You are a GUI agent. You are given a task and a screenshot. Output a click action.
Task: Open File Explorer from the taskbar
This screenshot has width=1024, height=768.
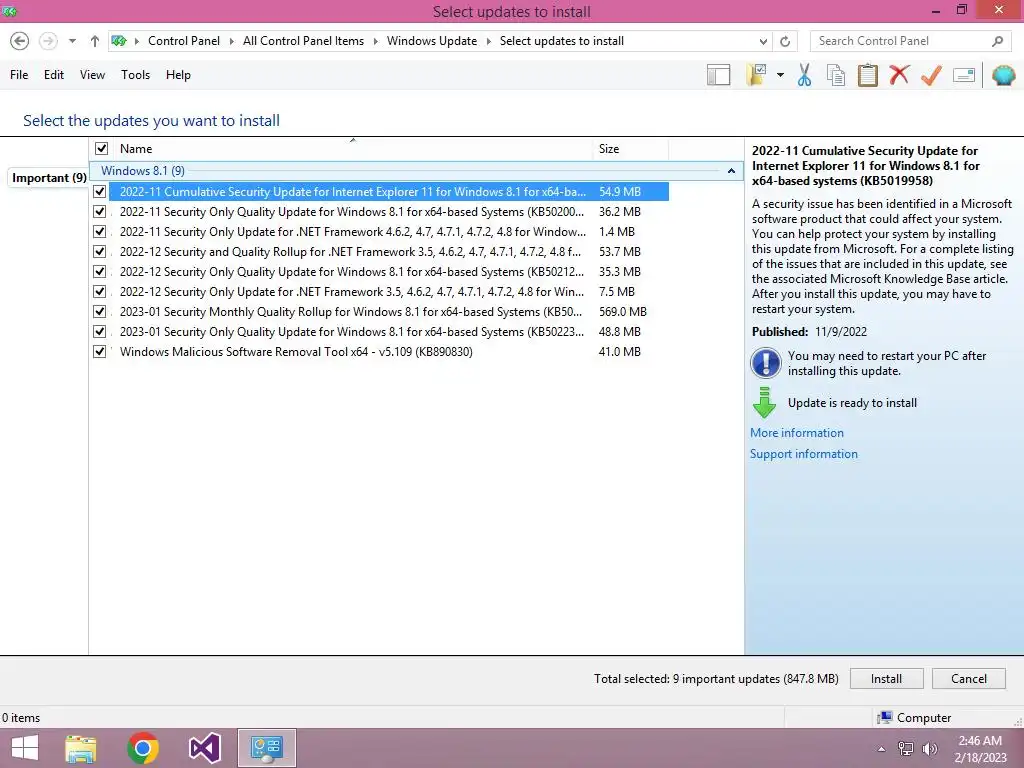(x=81, y=748)
